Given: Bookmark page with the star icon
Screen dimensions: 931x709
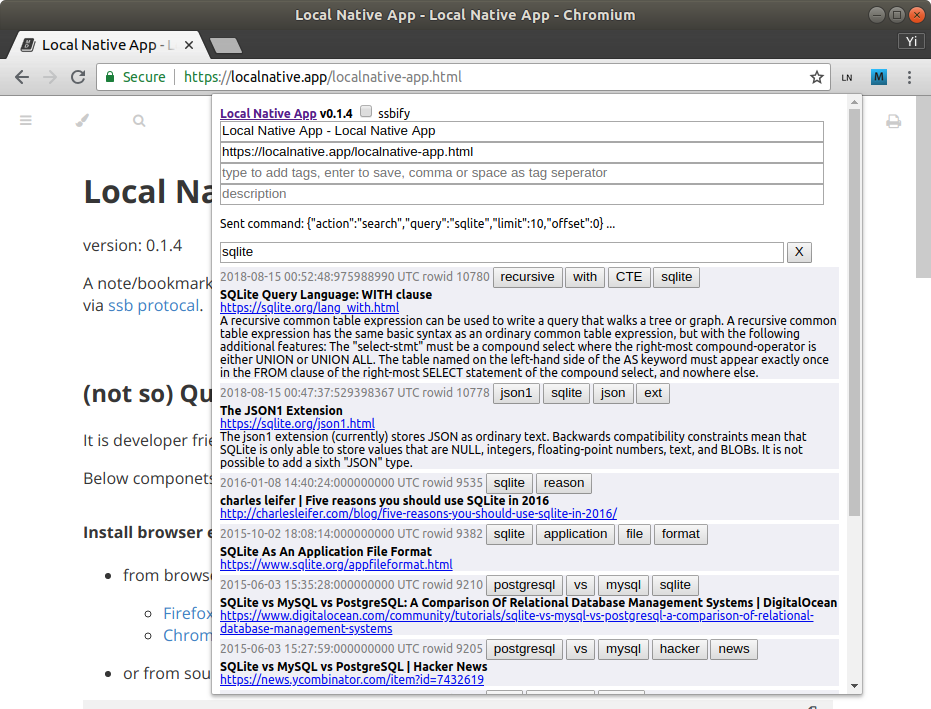Looking at the screenshot, I should pos(817,77).
